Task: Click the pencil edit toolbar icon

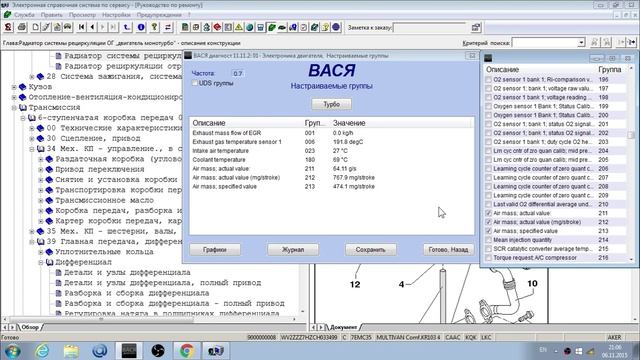Action: pos(46,27)
